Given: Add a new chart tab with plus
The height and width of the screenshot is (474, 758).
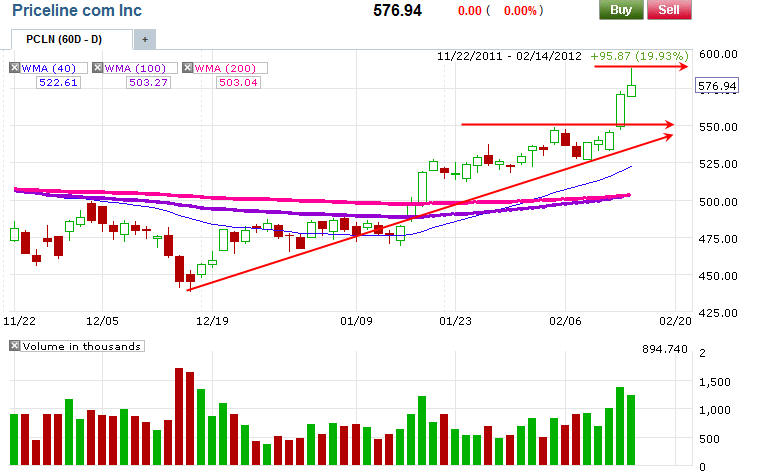Looking at the screenshot, I should click(x=145, y=40).
